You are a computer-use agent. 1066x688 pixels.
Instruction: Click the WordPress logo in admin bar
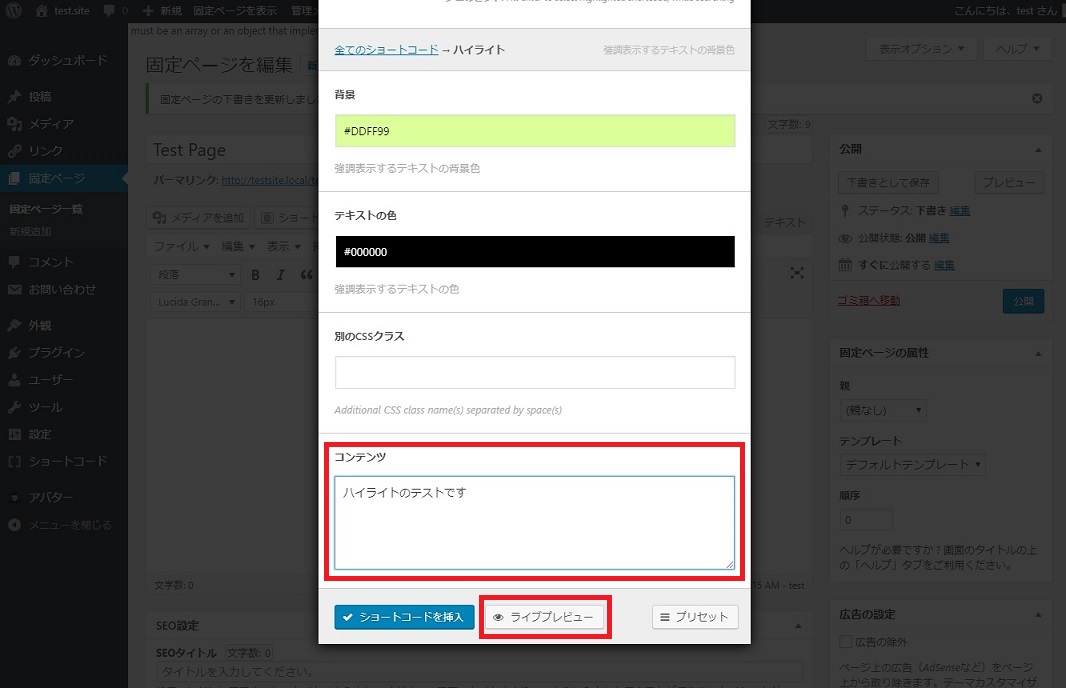tap(14, 11)
